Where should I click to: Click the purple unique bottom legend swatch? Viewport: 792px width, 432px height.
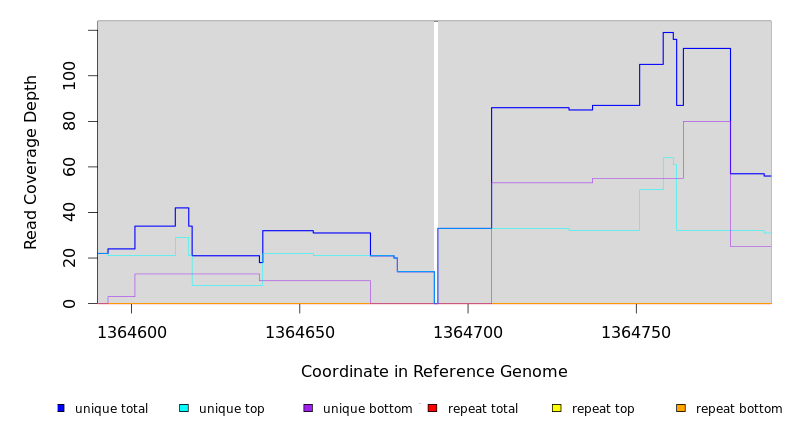coord(308,408)
